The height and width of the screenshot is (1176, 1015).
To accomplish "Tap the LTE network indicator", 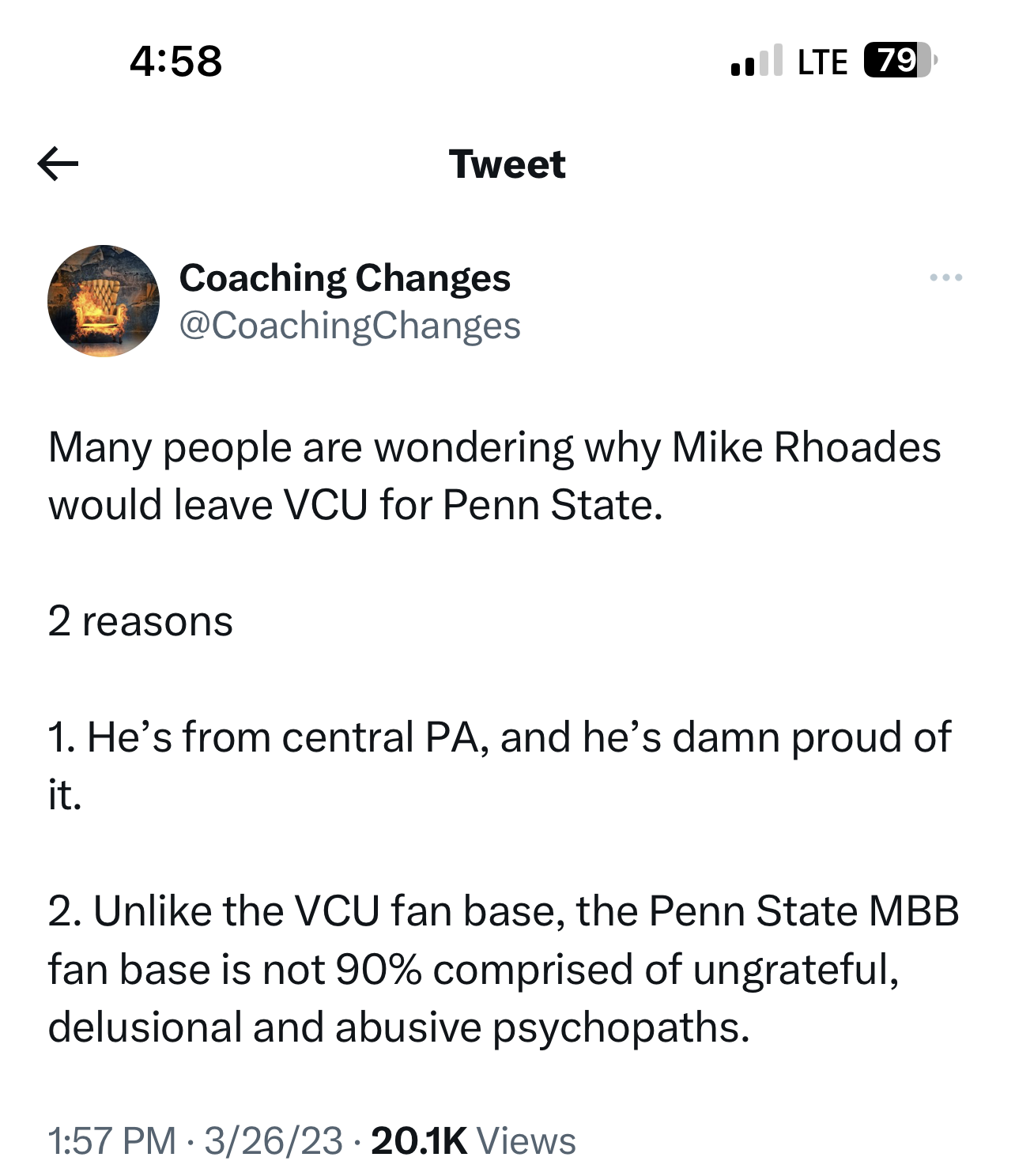I will pos(822,62).
